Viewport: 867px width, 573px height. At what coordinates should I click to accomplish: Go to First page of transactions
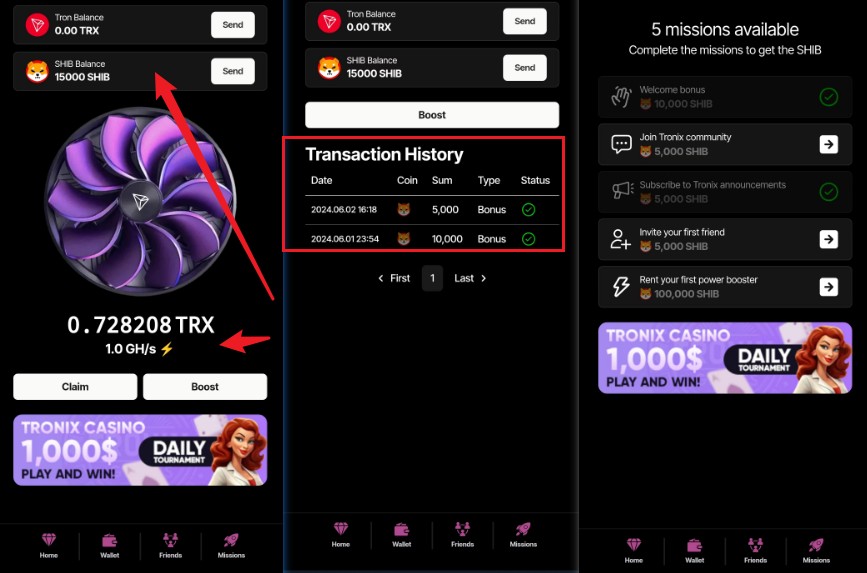pos(394,278)
